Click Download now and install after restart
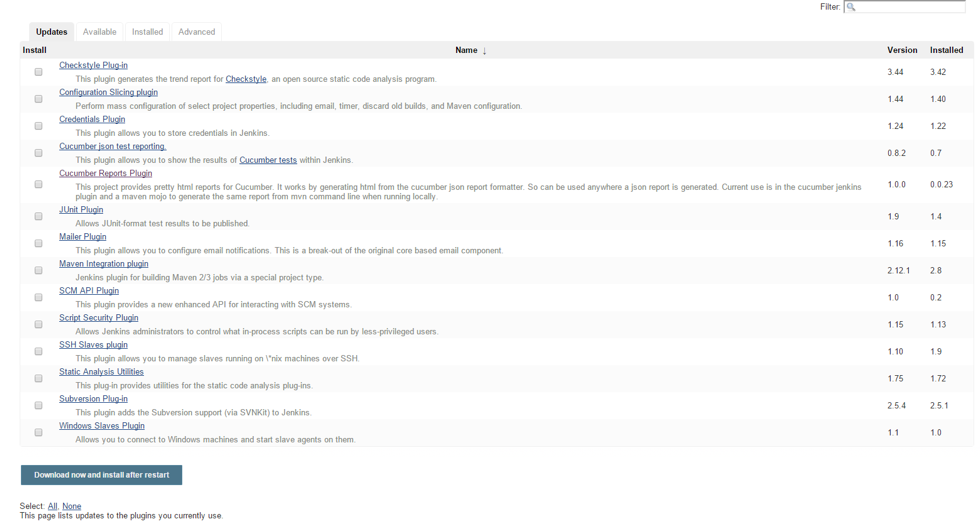This screenshot has height=528, width=980. pyautogui.click(x=101, y=475)
